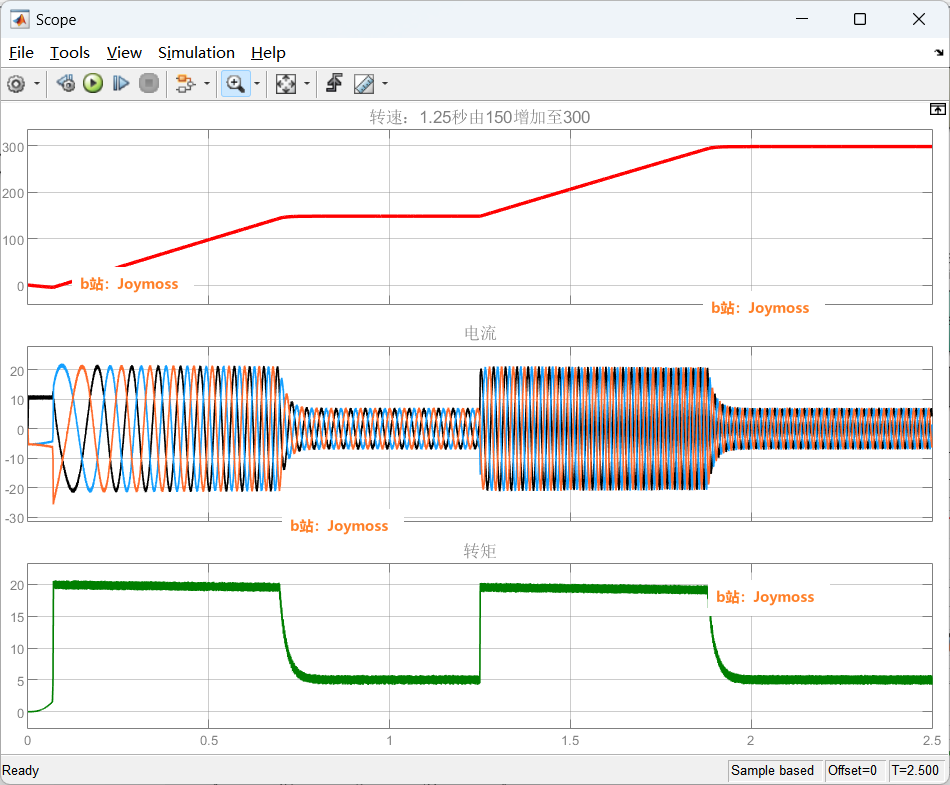
Task: Click the Help menu
Action: pos(268,53)
